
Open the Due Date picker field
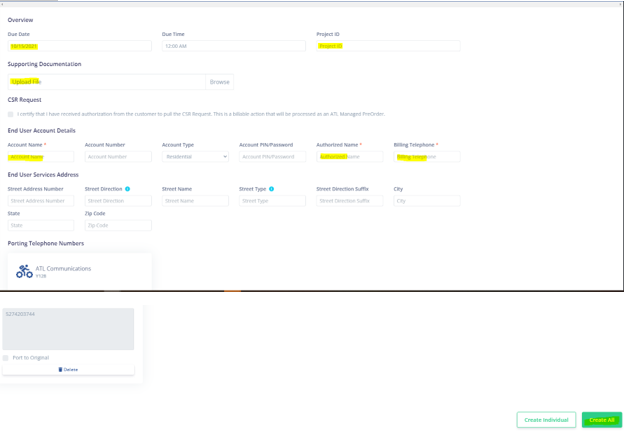79,46
